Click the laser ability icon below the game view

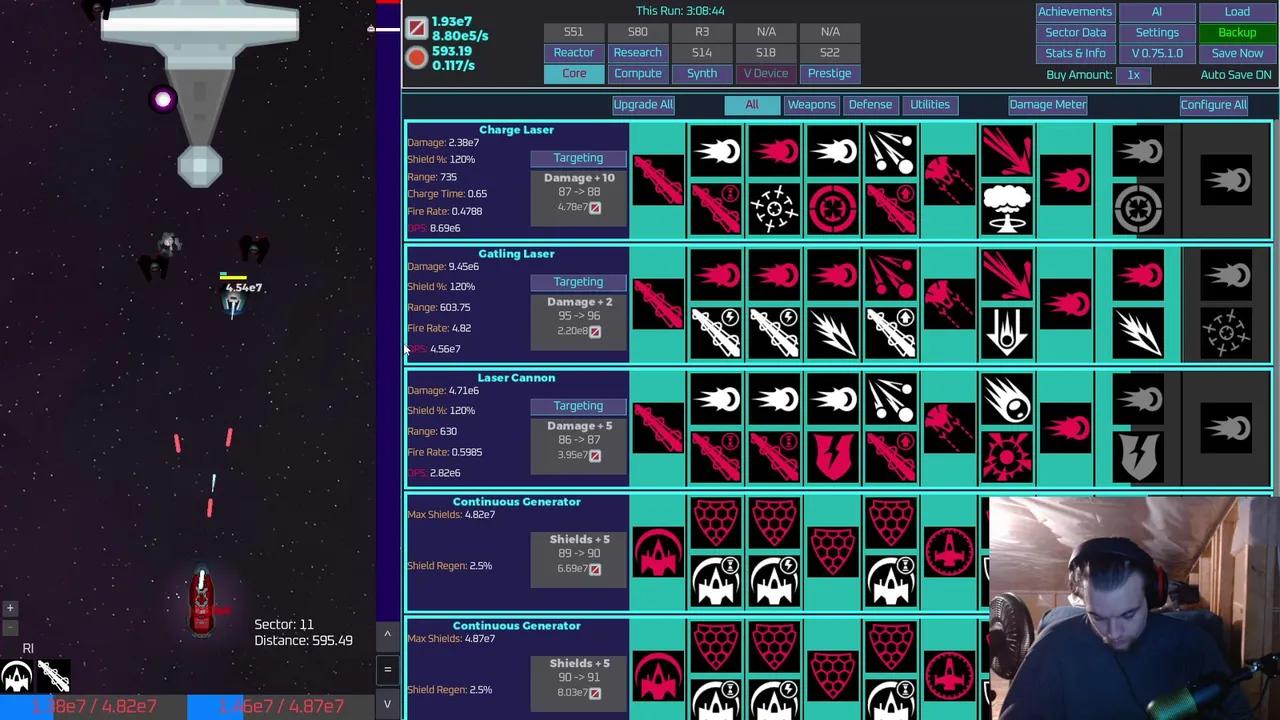54,677
